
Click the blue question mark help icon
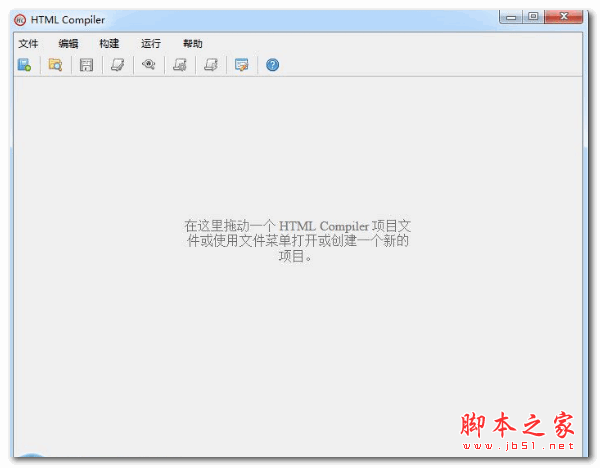272,65
